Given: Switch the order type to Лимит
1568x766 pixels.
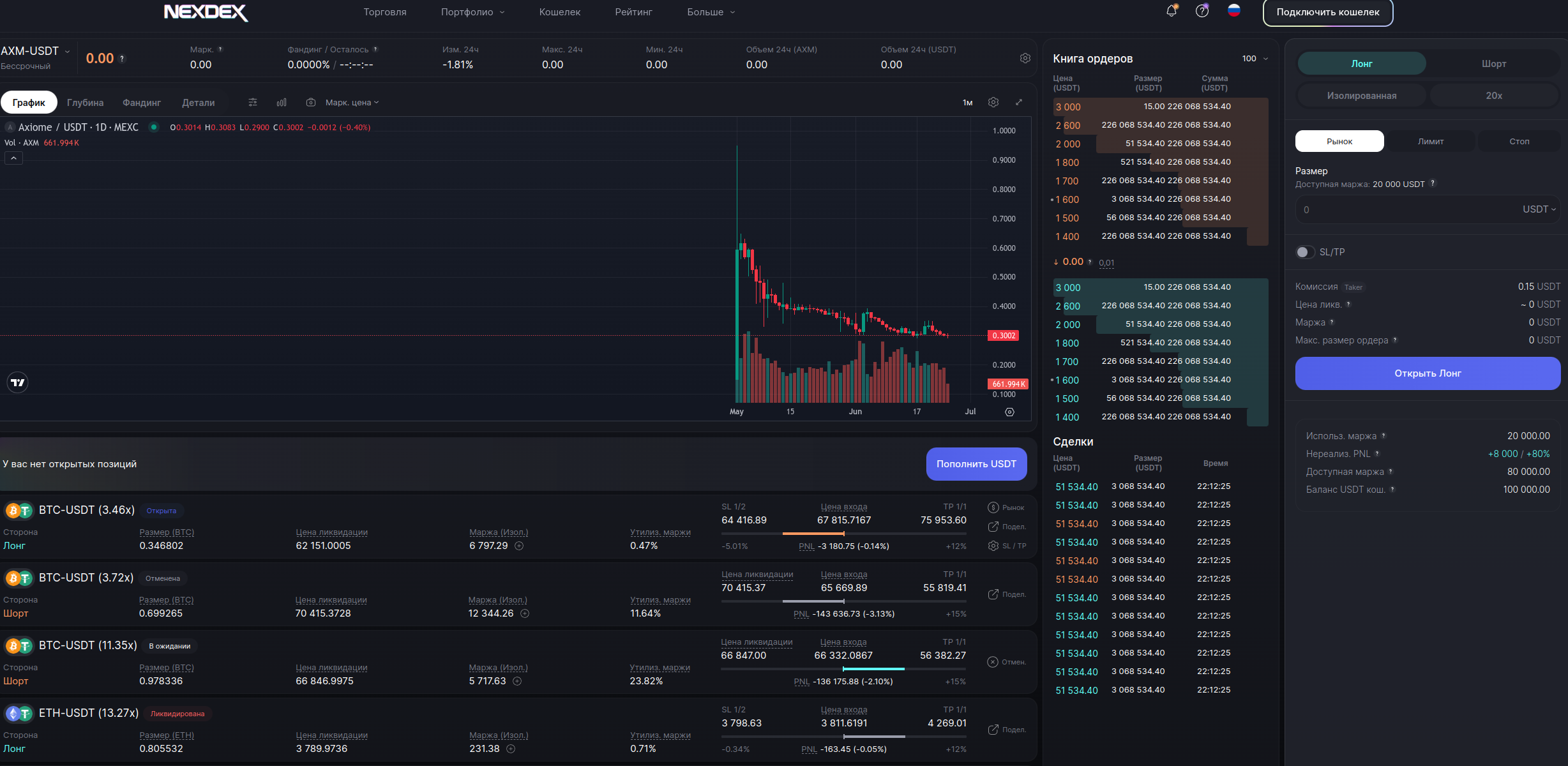Looking at the screenshot, I should (1431, 141).
